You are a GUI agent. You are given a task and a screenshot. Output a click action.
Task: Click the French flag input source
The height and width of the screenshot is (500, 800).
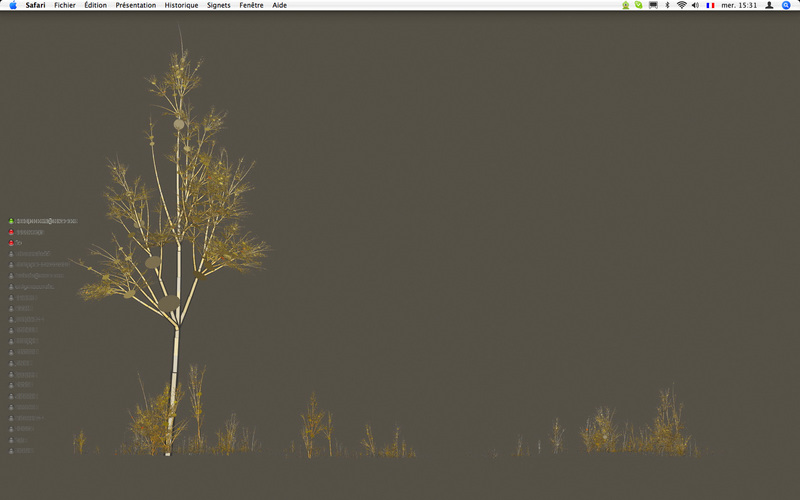pos(710,5)
